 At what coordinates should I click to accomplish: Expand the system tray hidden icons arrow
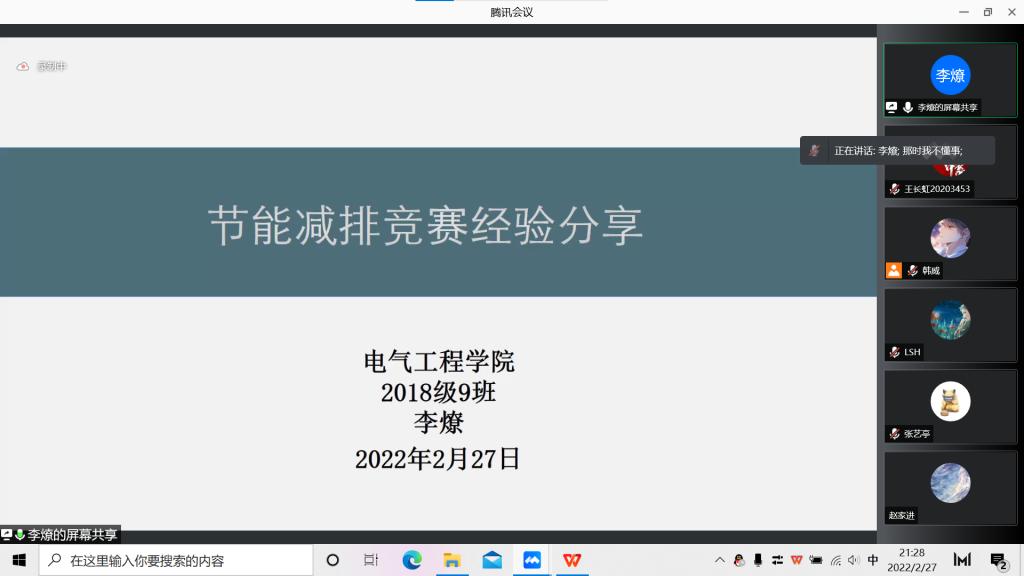(719, 560)
